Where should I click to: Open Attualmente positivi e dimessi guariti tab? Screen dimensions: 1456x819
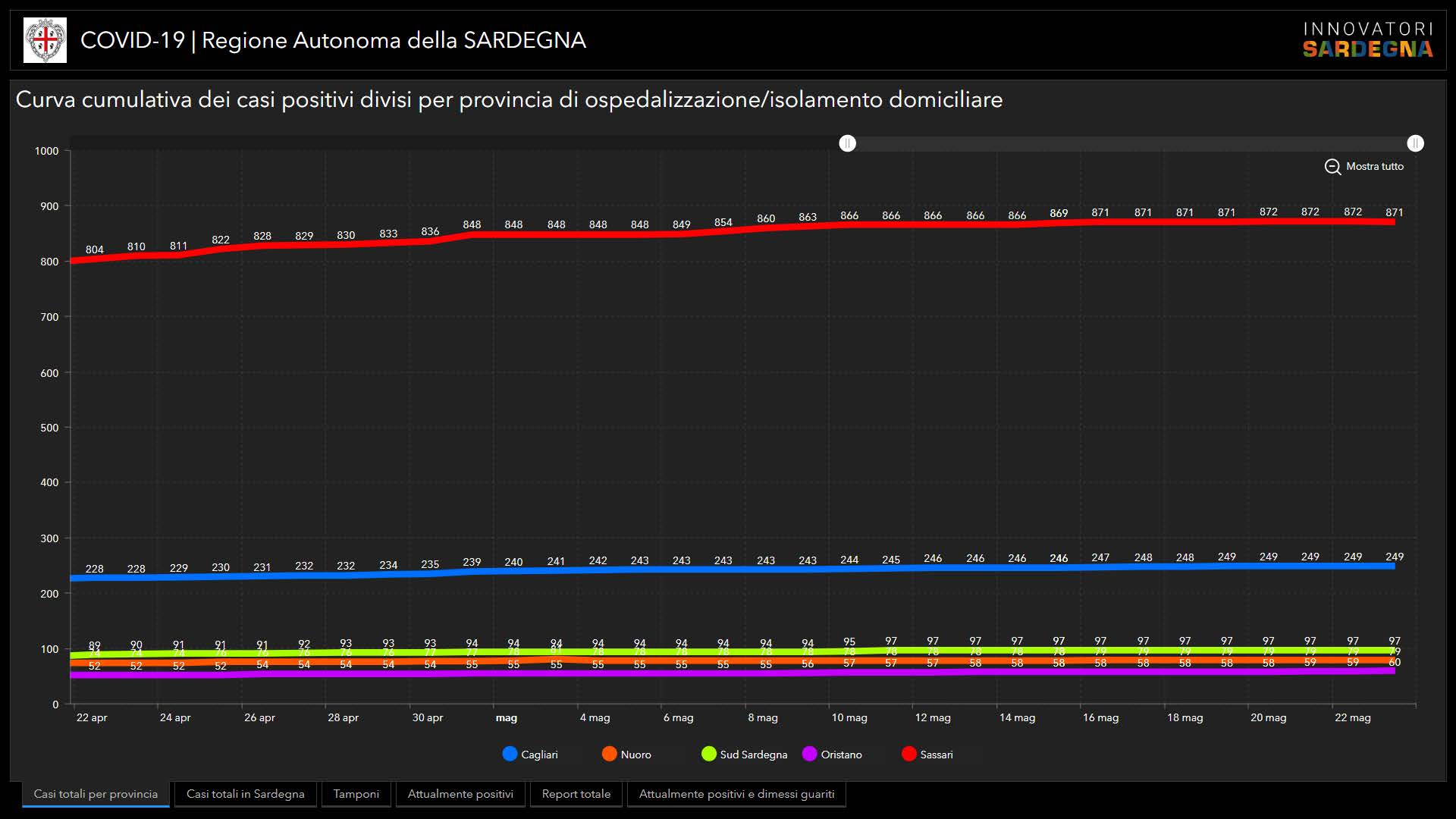(x=736, y=794)
